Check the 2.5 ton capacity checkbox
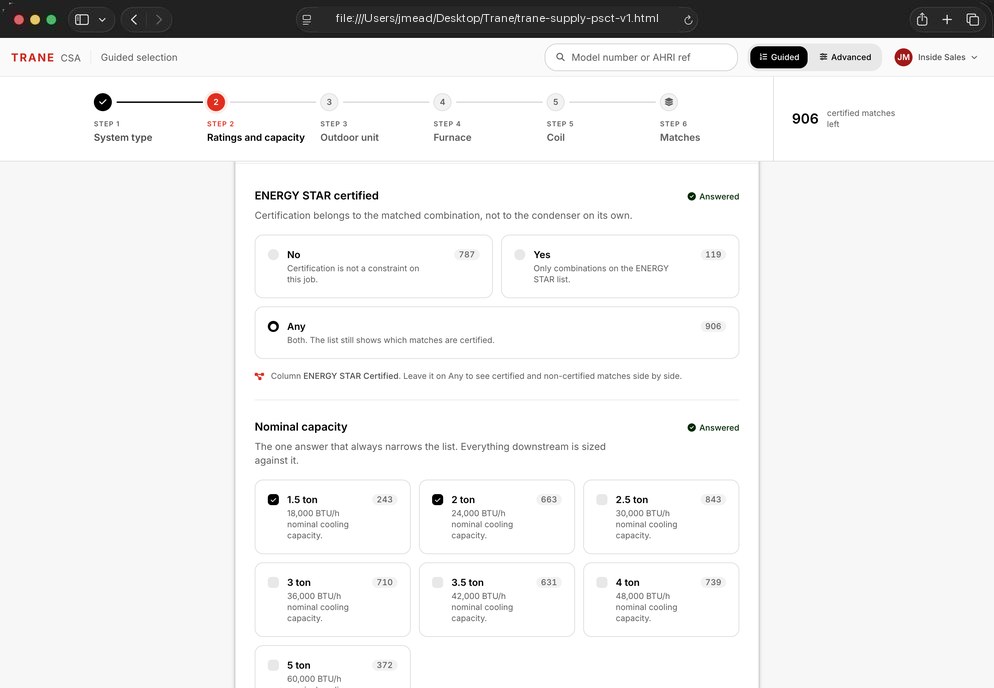The width and height of the screenshot is (994, 688). point(602,500)
